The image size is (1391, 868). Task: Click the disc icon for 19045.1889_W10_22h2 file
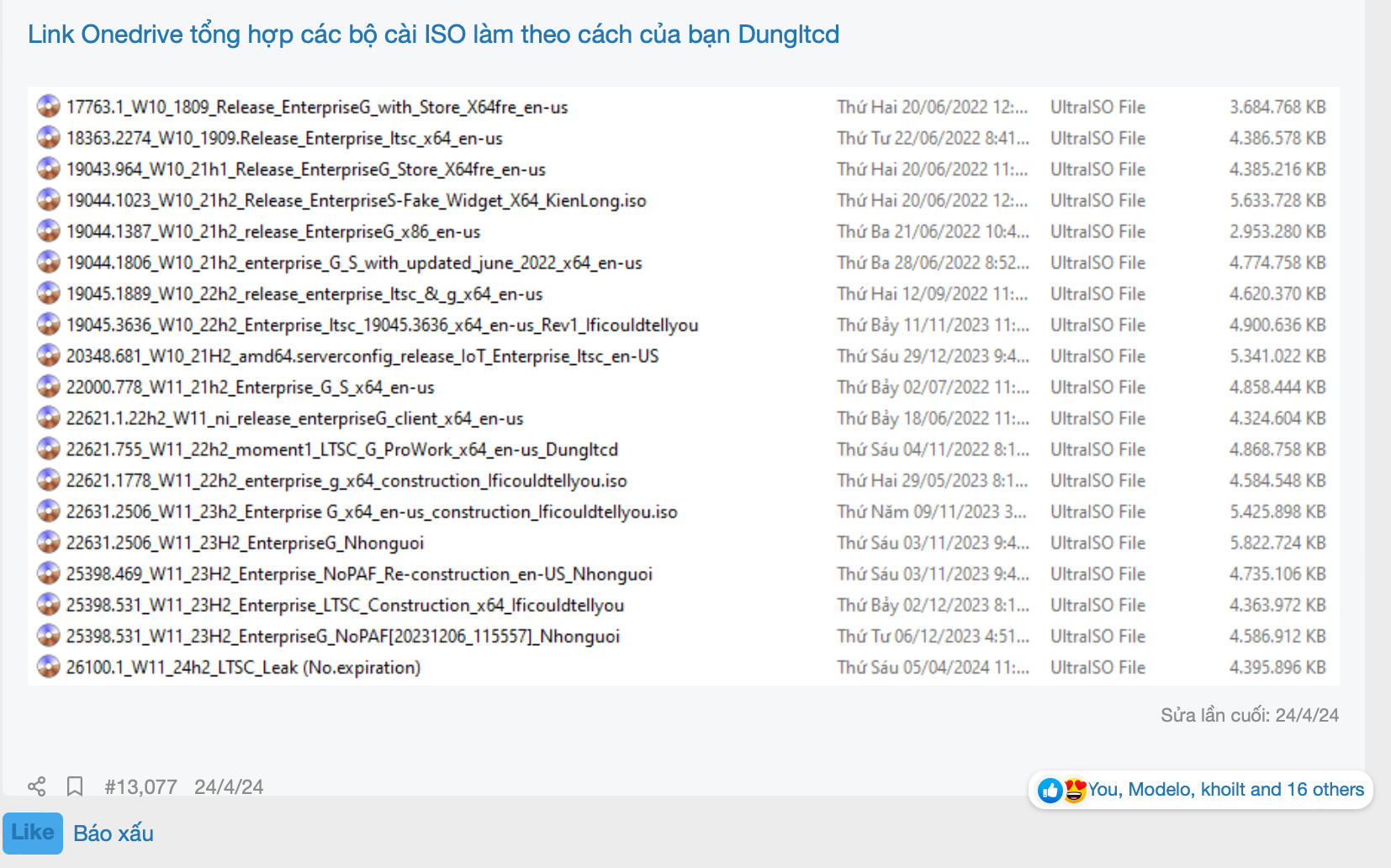(x=49, y=293)
